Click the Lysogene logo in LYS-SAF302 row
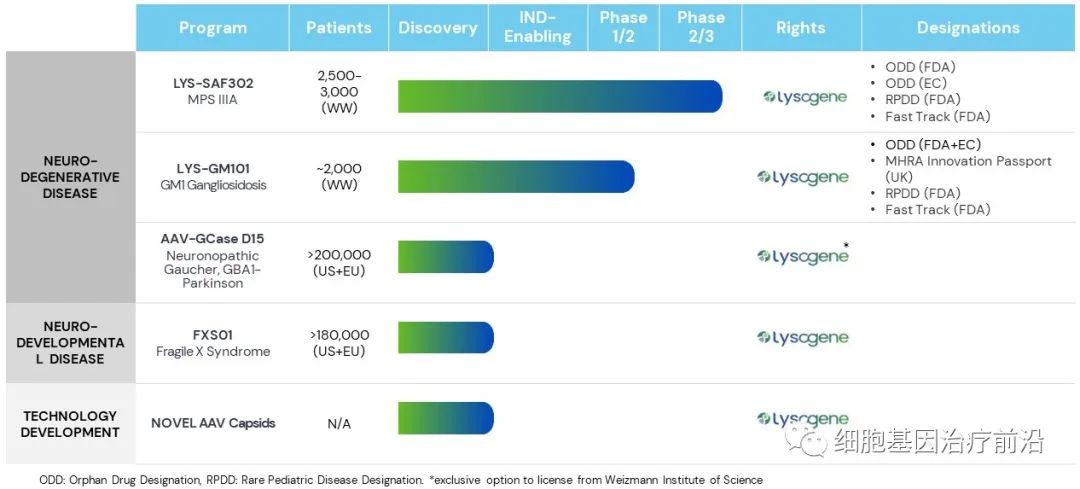 pos(805,98)
